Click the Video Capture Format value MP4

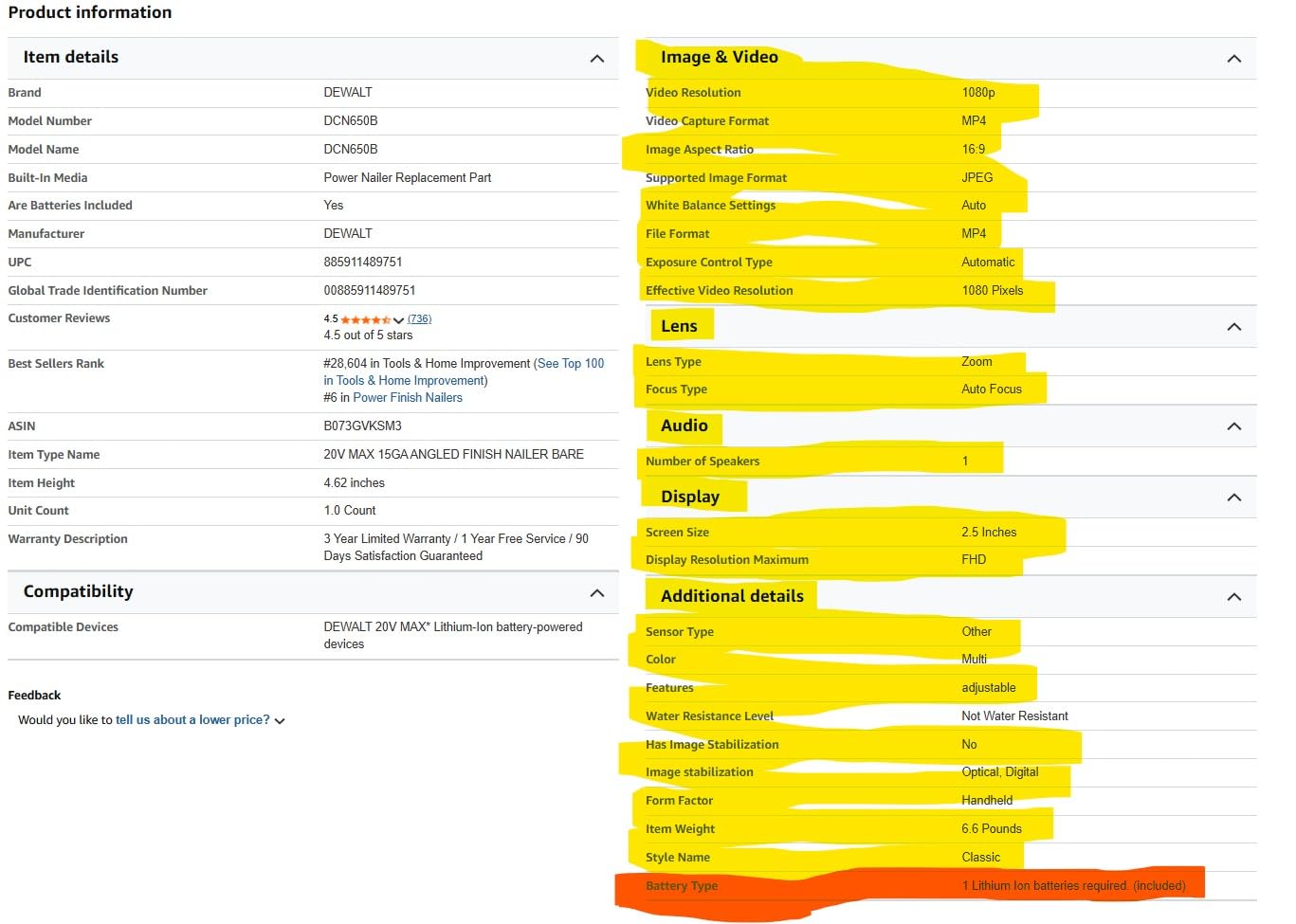(x=974, y=121)
